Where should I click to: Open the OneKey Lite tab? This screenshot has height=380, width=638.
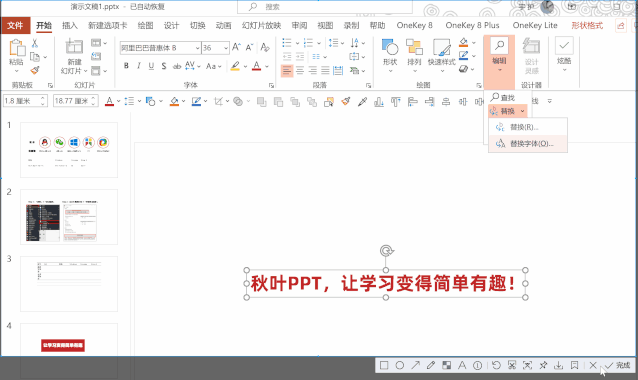(x=535, y=26)
